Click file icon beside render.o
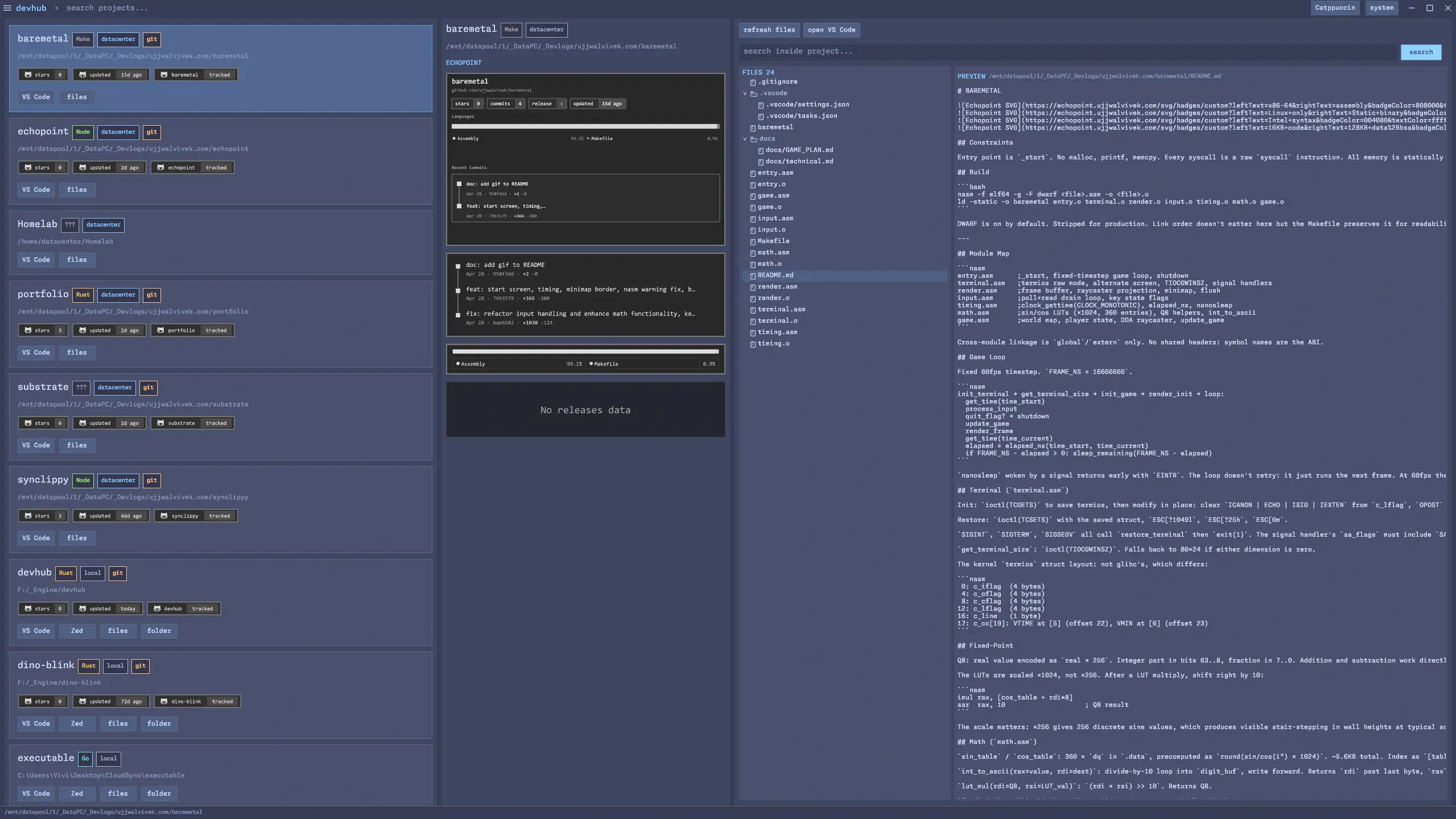 point(753,299)
